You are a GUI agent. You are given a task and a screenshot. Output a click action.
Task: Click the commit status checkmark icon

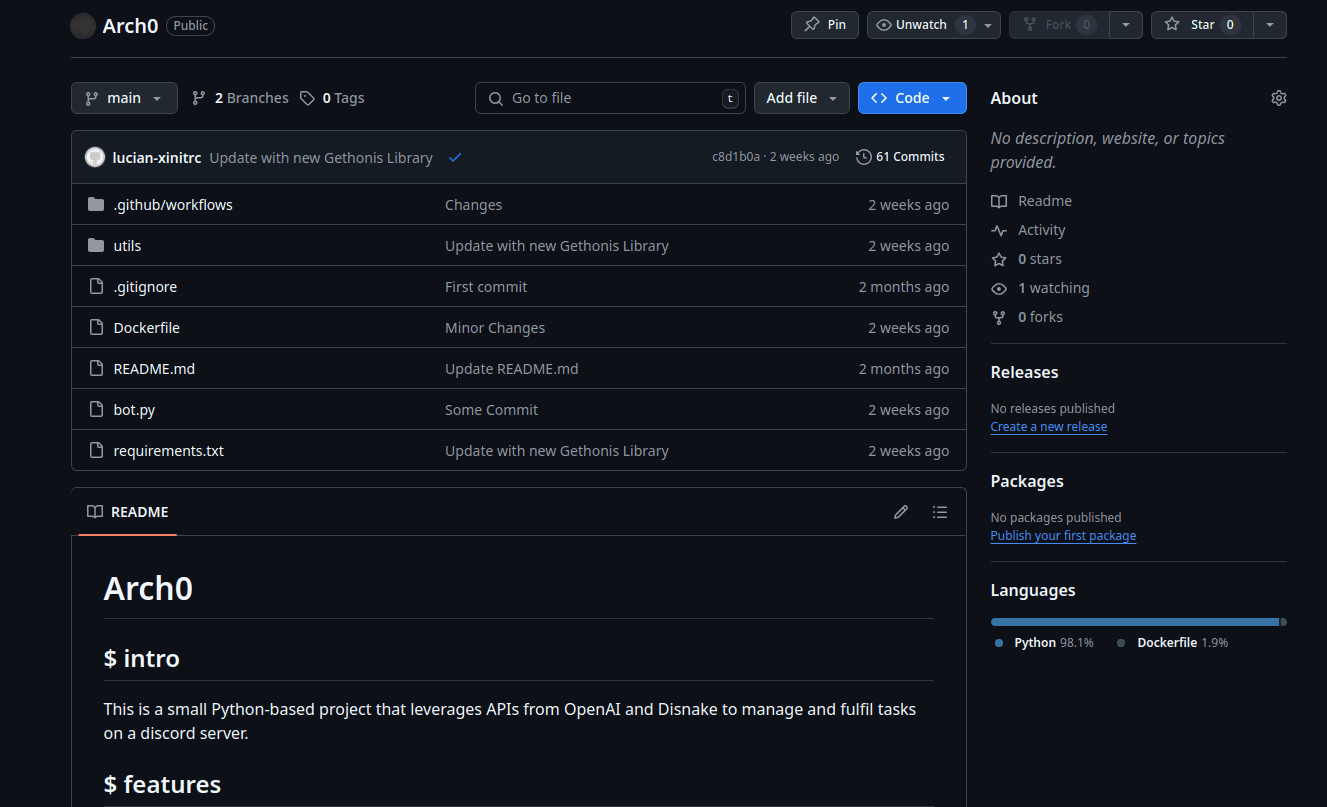pos(455,157)
